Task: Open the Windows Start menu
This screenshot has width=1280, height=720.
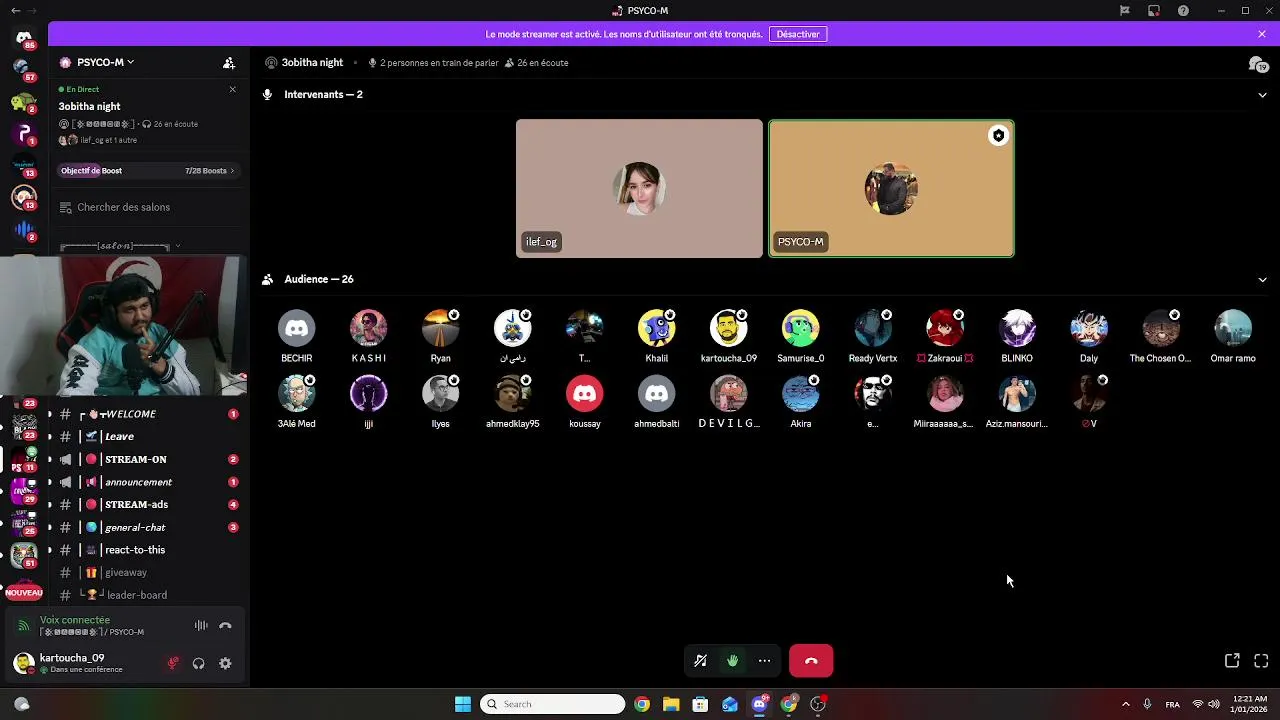Action: [463, 704]
